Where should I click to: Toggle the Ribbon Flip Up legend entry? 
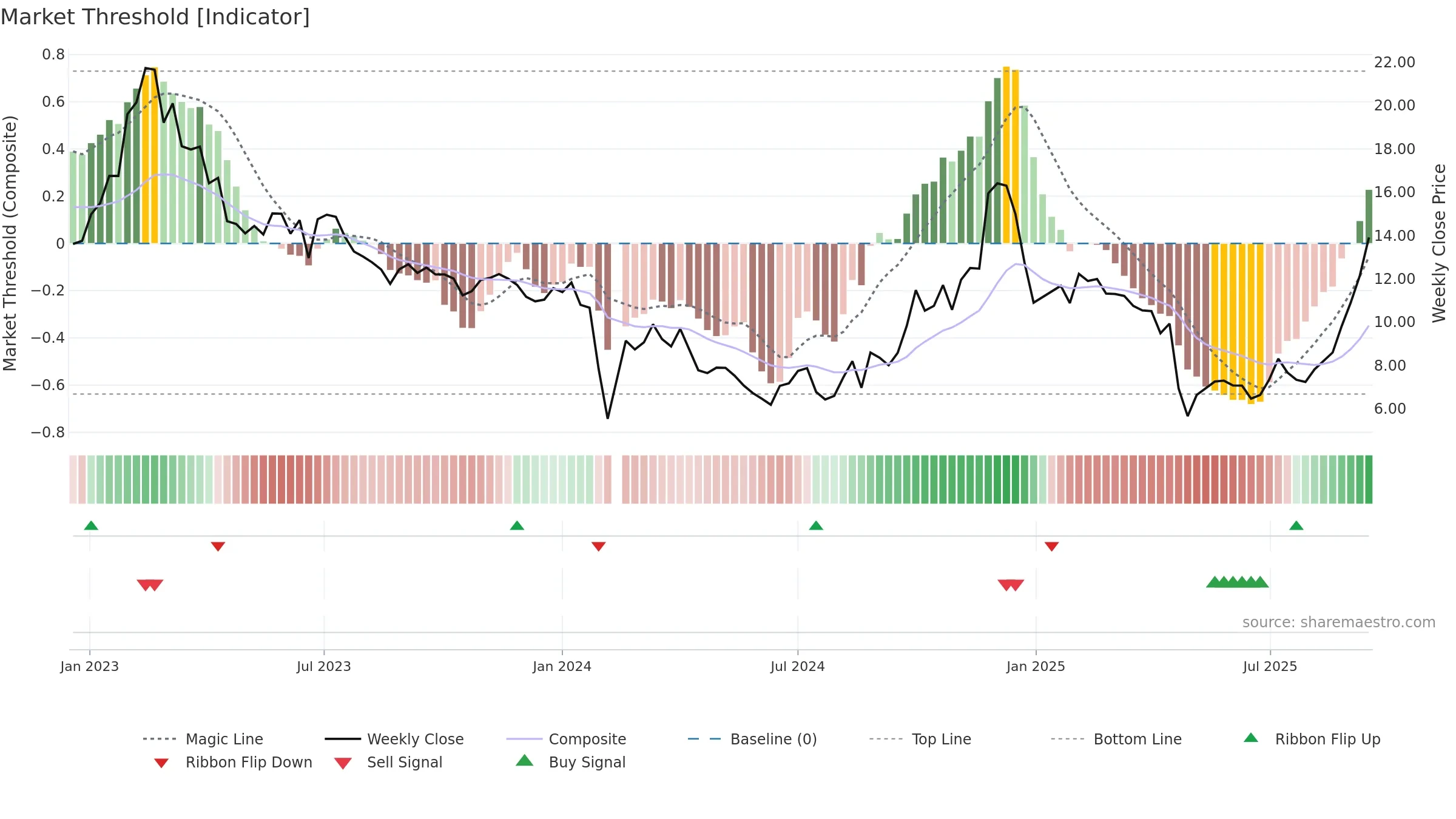[1312, 739]
